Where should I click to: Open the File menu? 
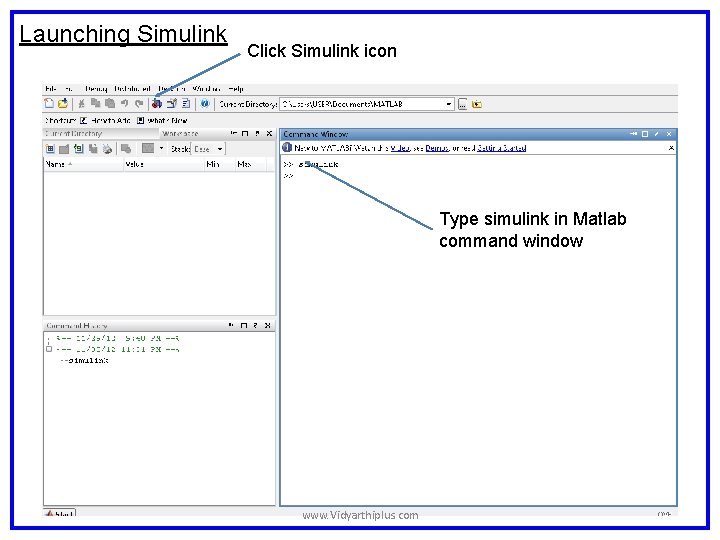pos(51,88)
